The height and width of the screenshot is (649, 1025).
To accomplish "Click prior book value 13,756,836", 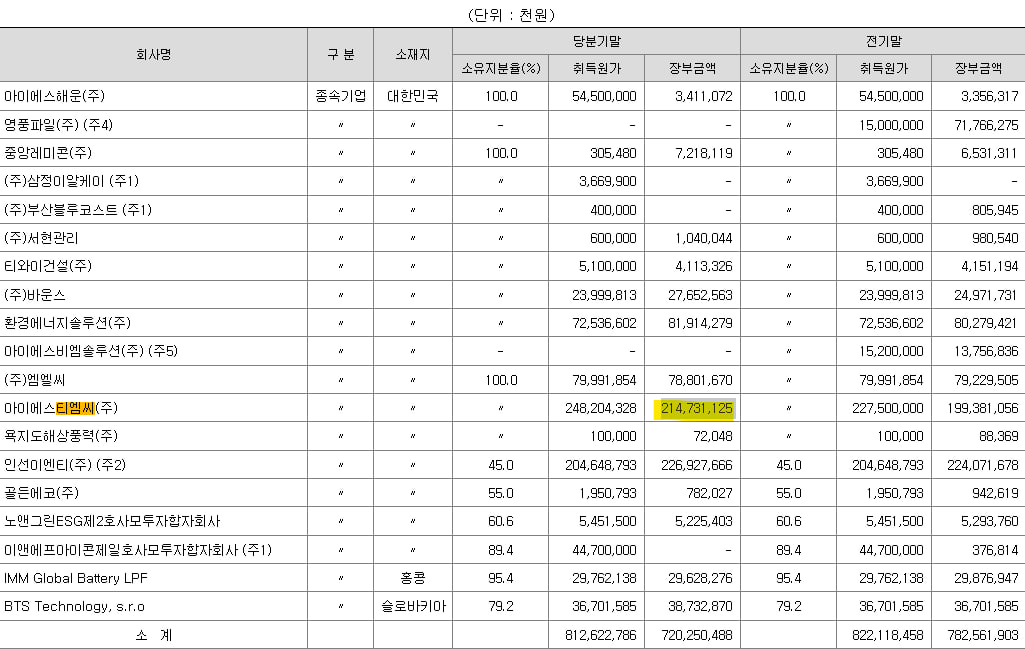I will [x=986, y=351].
